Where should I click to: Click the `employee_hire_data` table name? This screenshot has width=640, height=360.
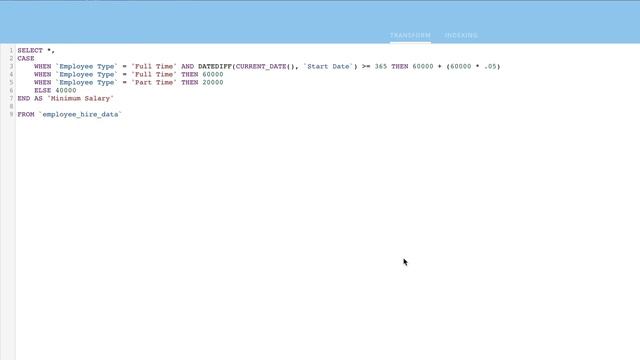(80, 114)
